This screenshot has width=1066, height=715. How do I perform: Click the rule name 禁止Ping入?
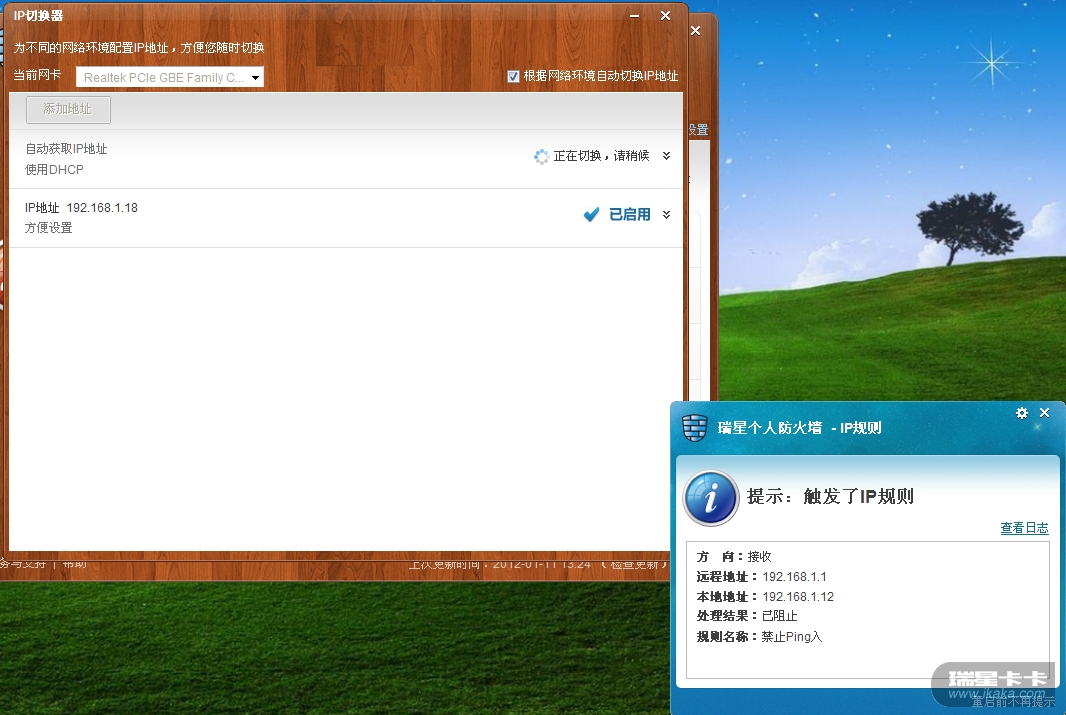791,637
